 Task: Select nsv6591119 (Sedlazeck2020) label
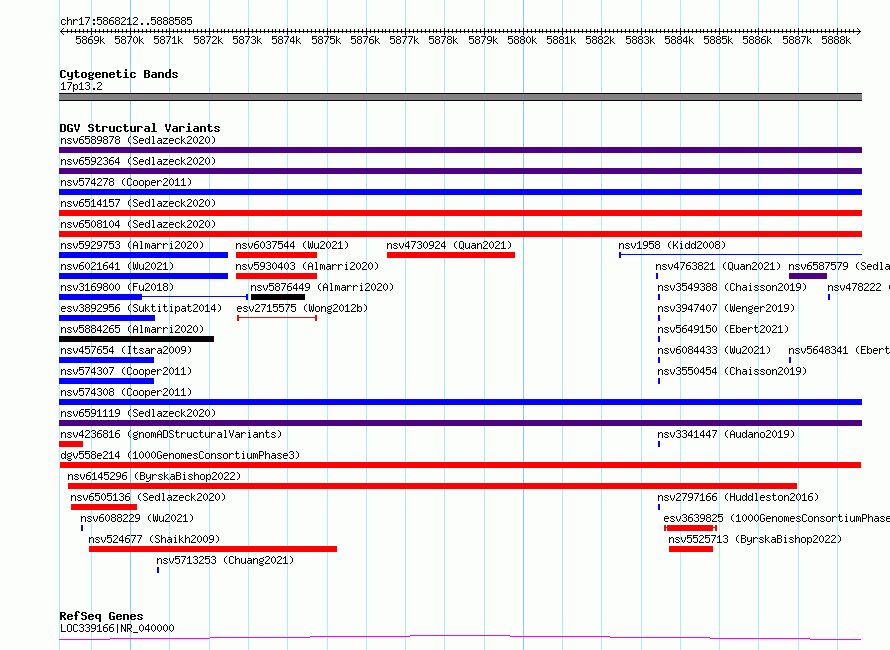tap(138, 413)
